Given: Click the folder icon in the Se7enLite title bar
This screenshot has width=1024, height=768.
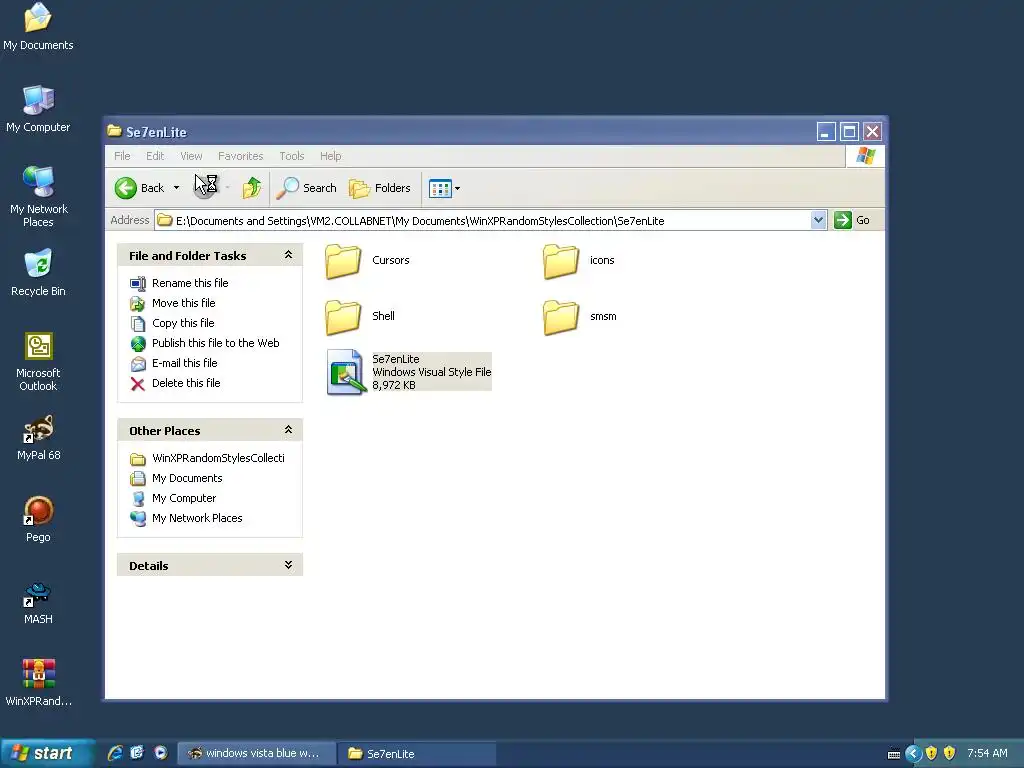Looking at the screenshot, I should [114, 131].
